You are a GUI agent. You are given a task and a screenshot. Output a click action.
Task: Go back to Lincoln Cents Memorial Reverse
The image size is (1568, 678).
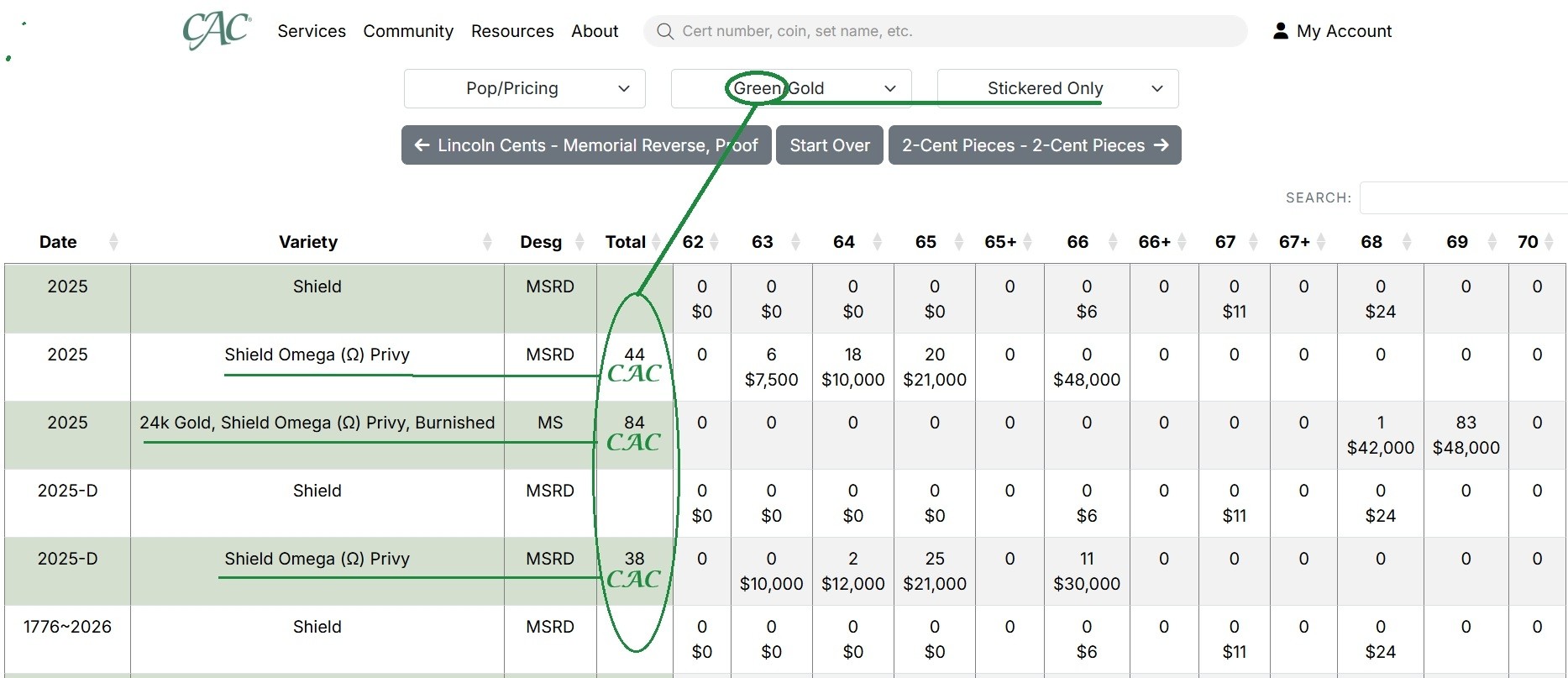(585, 145)
